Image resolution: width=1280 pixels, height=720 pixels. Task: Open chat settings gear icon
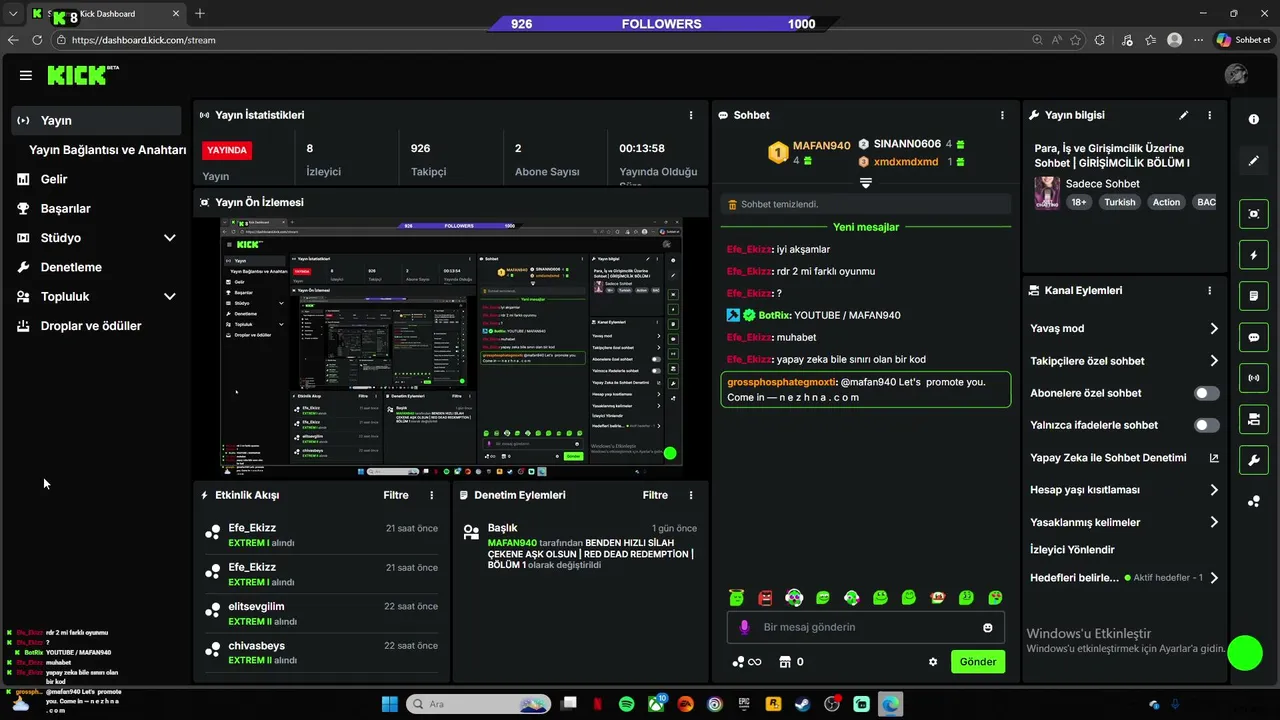pyautogui.click(x=933, y=662)
